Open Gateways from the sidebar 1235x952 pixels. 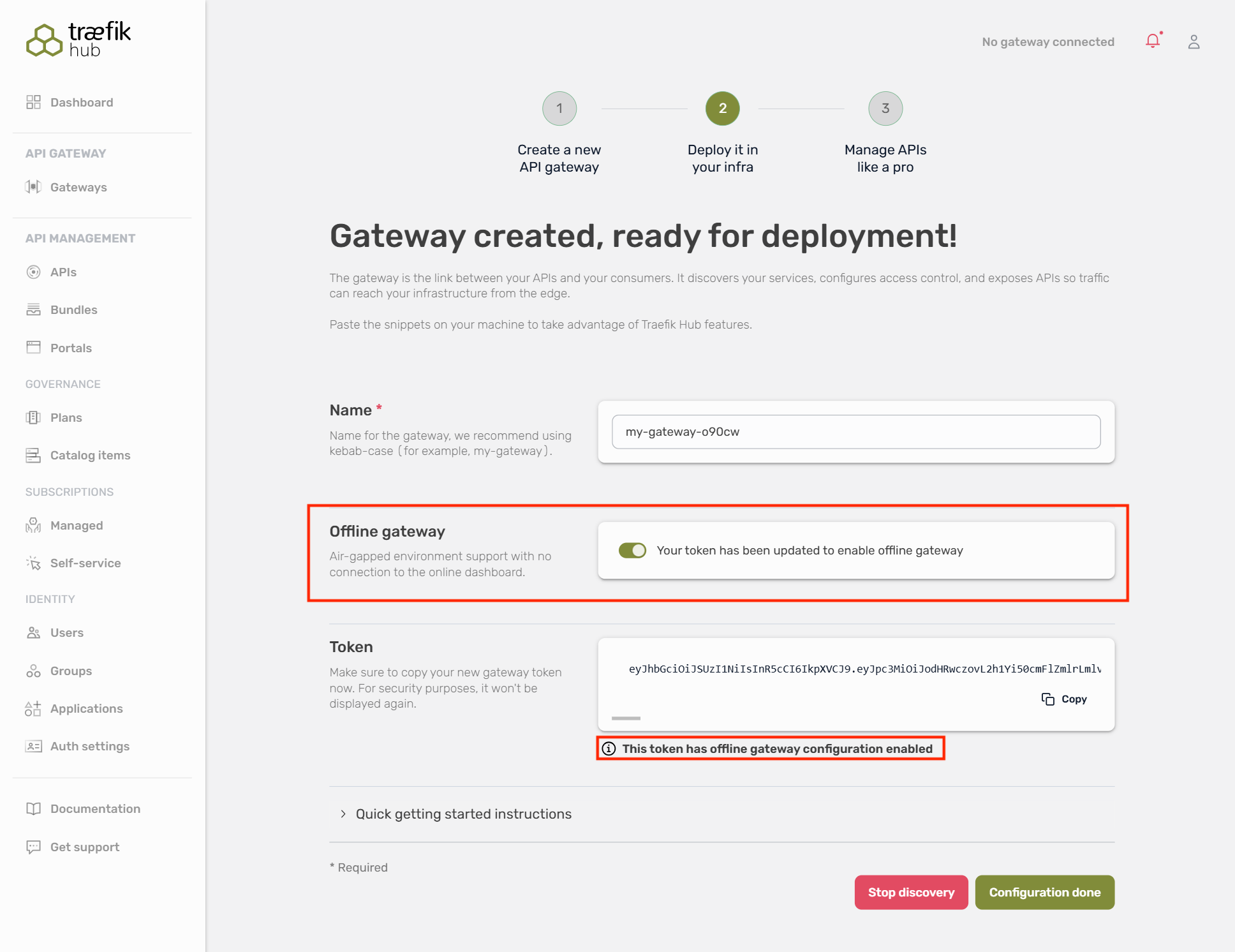78,188
